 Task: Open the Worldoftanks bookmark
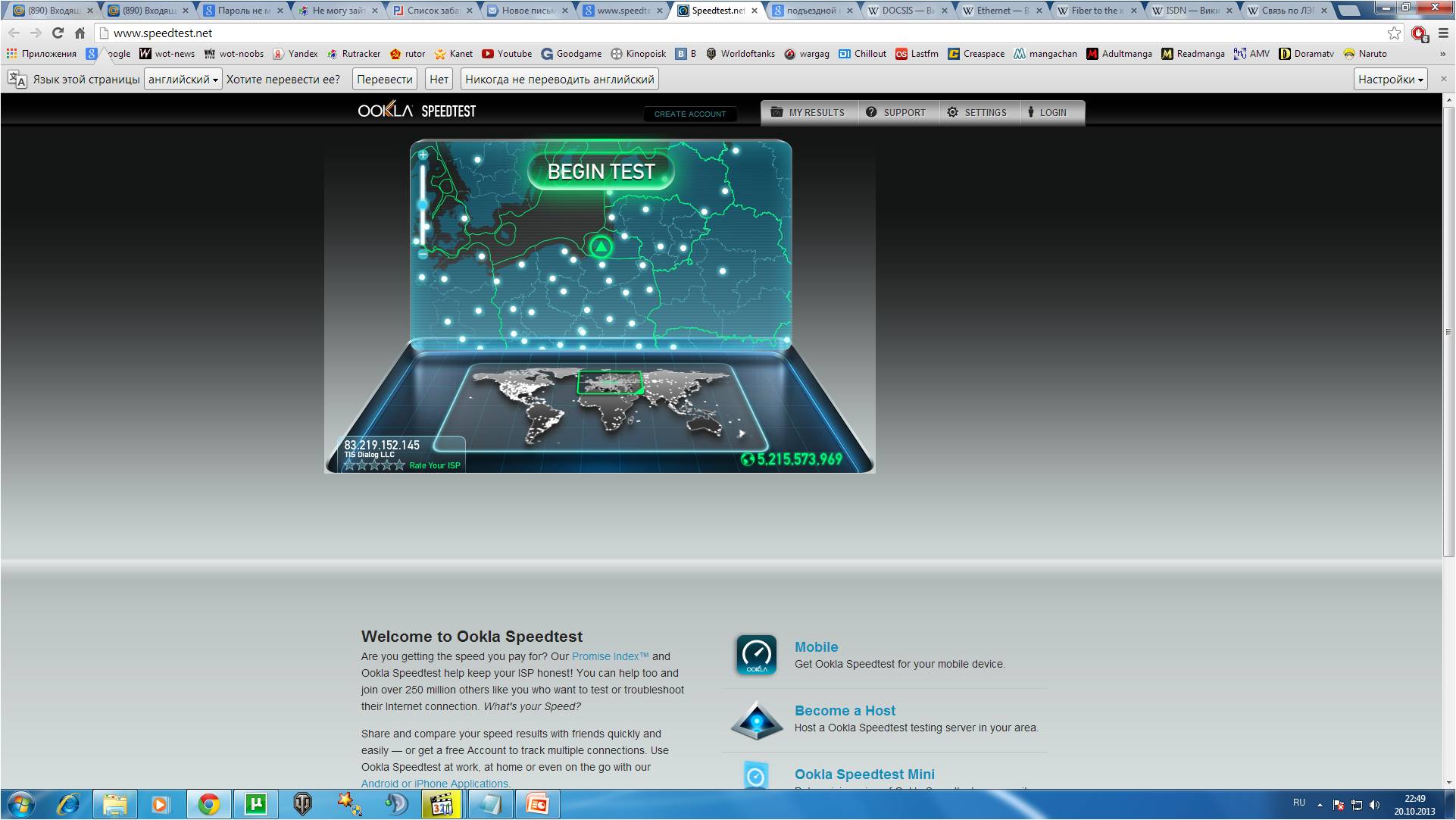740,54
